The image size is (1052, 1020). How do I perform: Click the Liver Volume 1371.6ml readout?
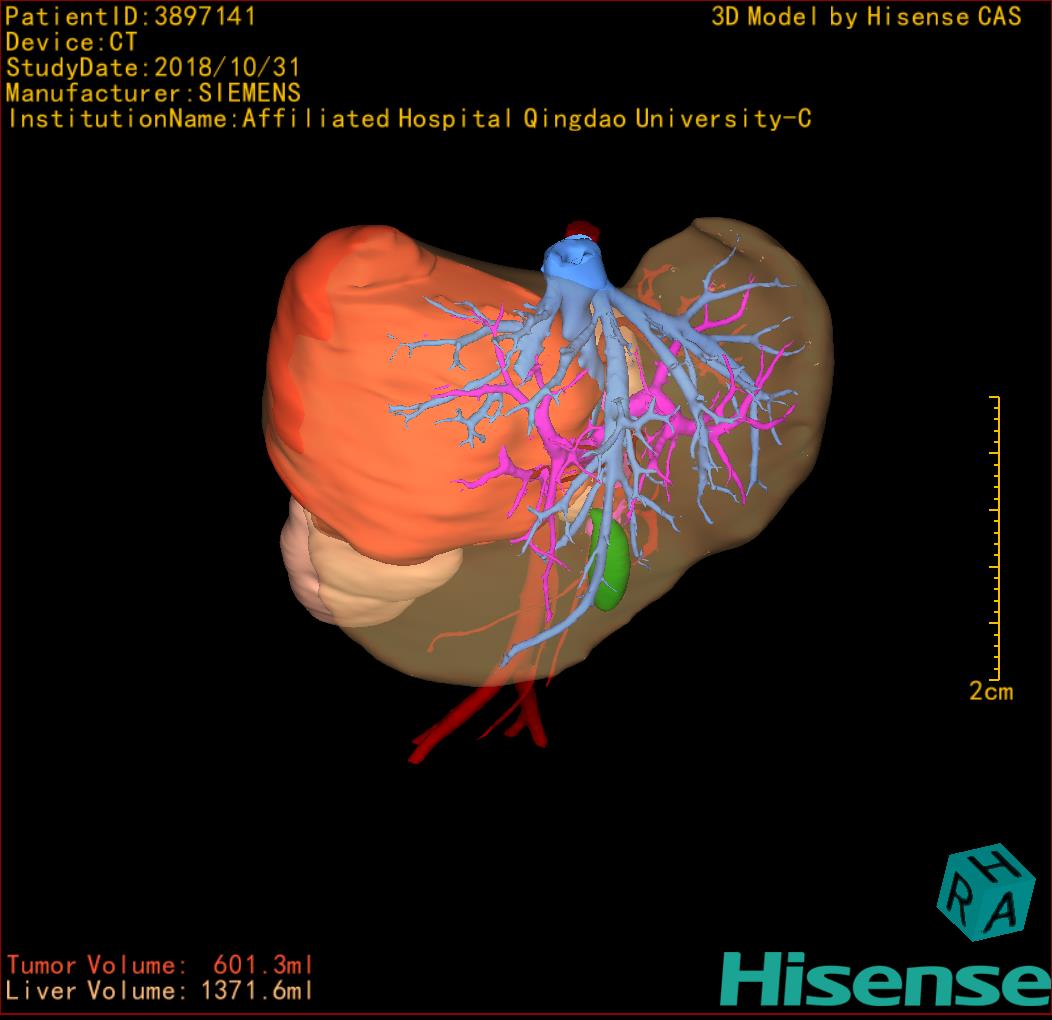coord(160,992)
